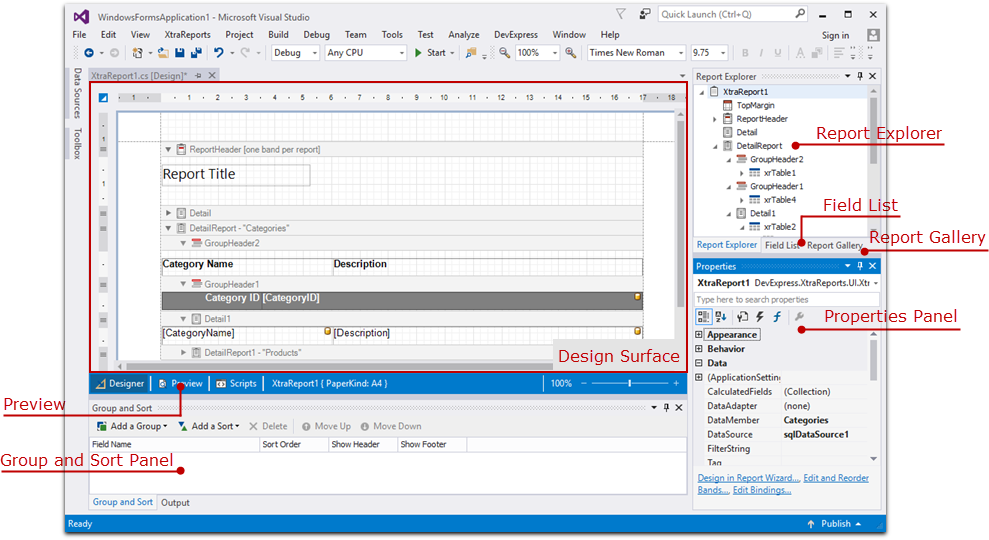The width and height of the screenshot is (989, 540).
Task: Click the Italic formatting icon
Action: (761, 53)
